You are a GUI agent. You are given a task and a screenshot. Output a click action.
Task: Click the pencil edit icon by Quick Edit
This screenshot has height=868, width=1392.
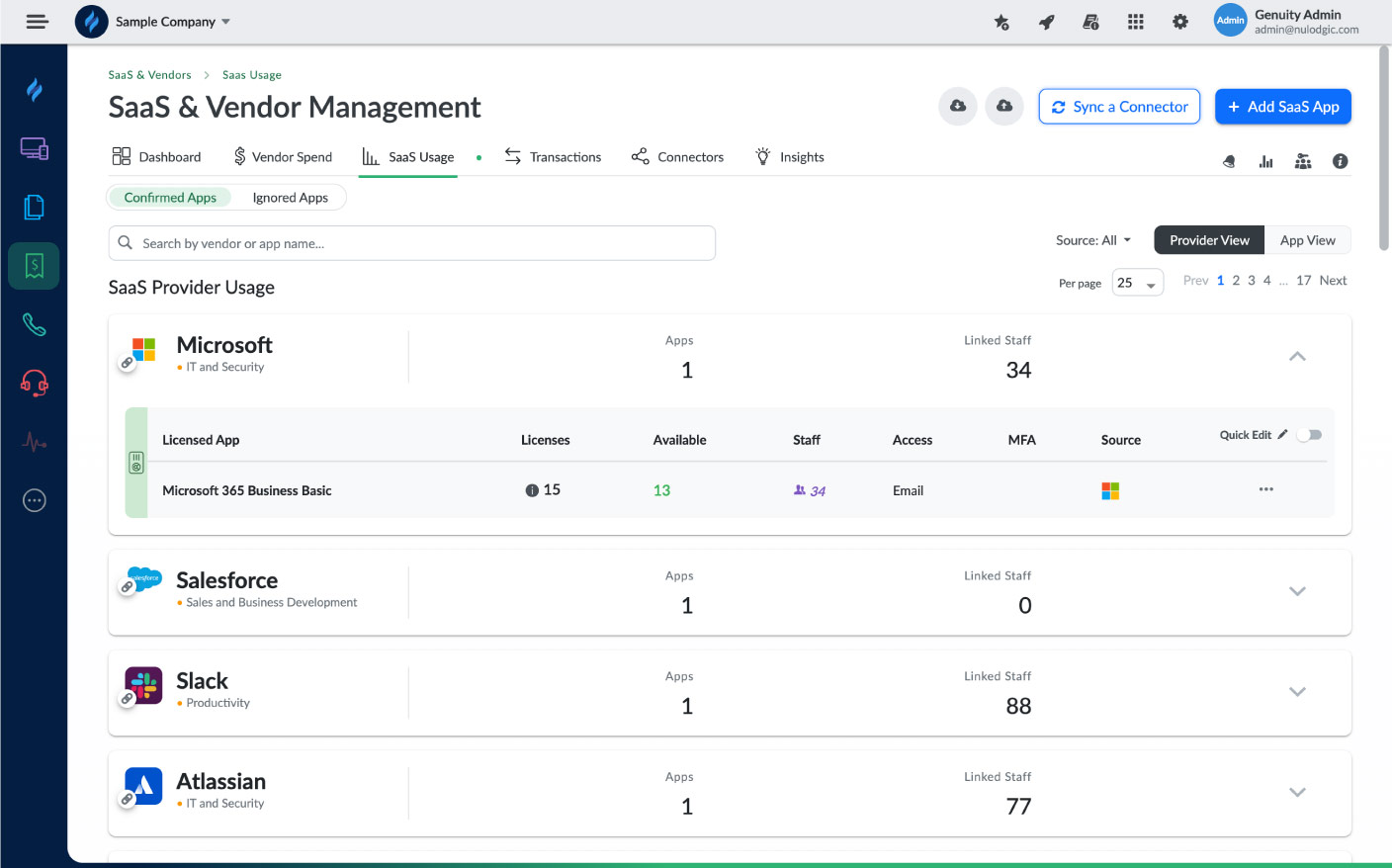pos(1282,434)
